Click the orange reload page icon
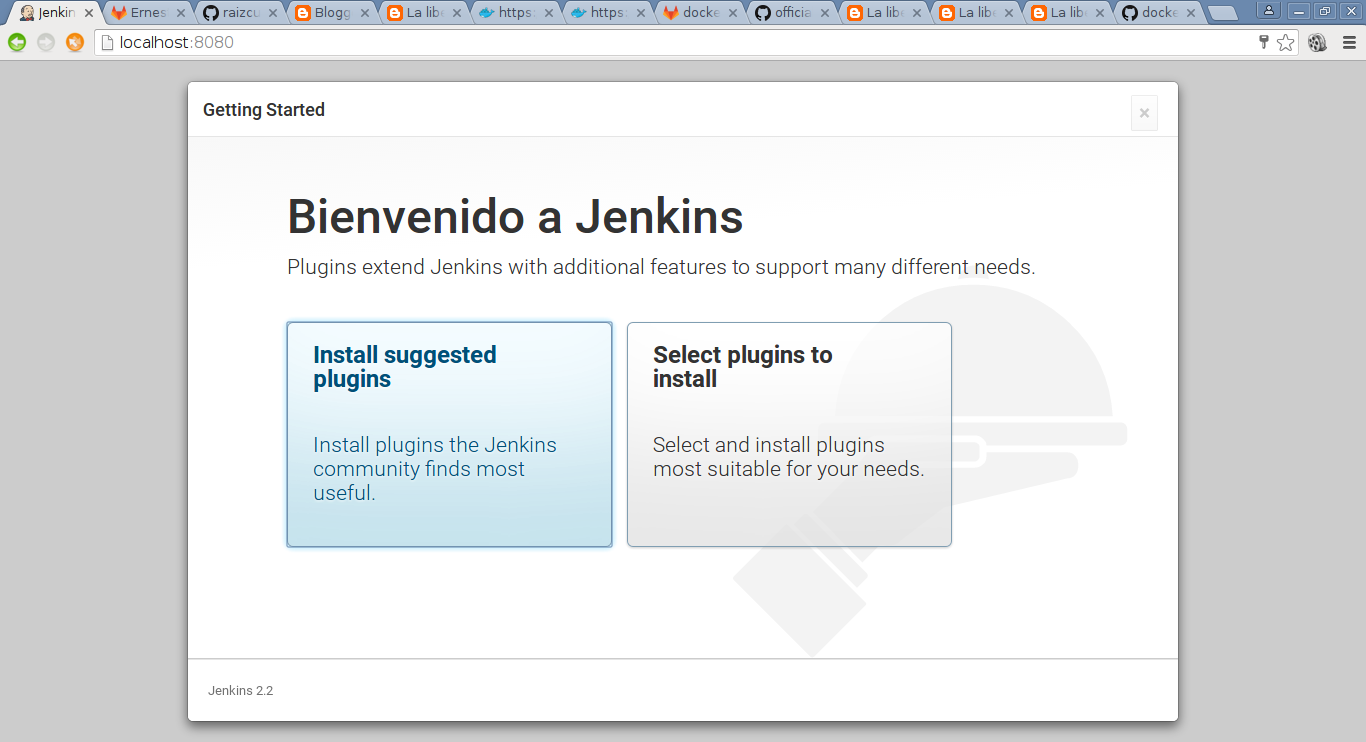The image size is (1366, 742). tap(75, 42)
